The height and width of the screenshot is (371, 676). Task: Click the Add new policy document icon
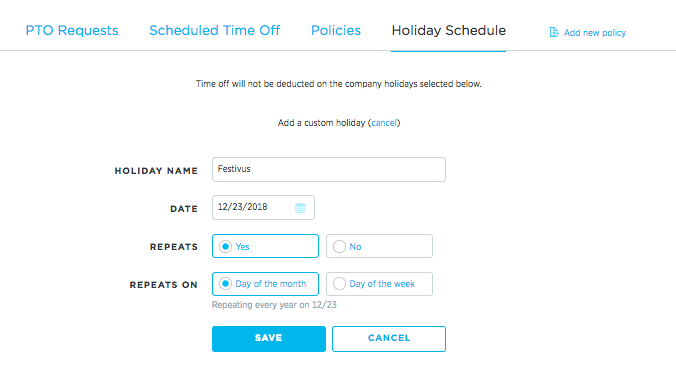pos(554,32)
